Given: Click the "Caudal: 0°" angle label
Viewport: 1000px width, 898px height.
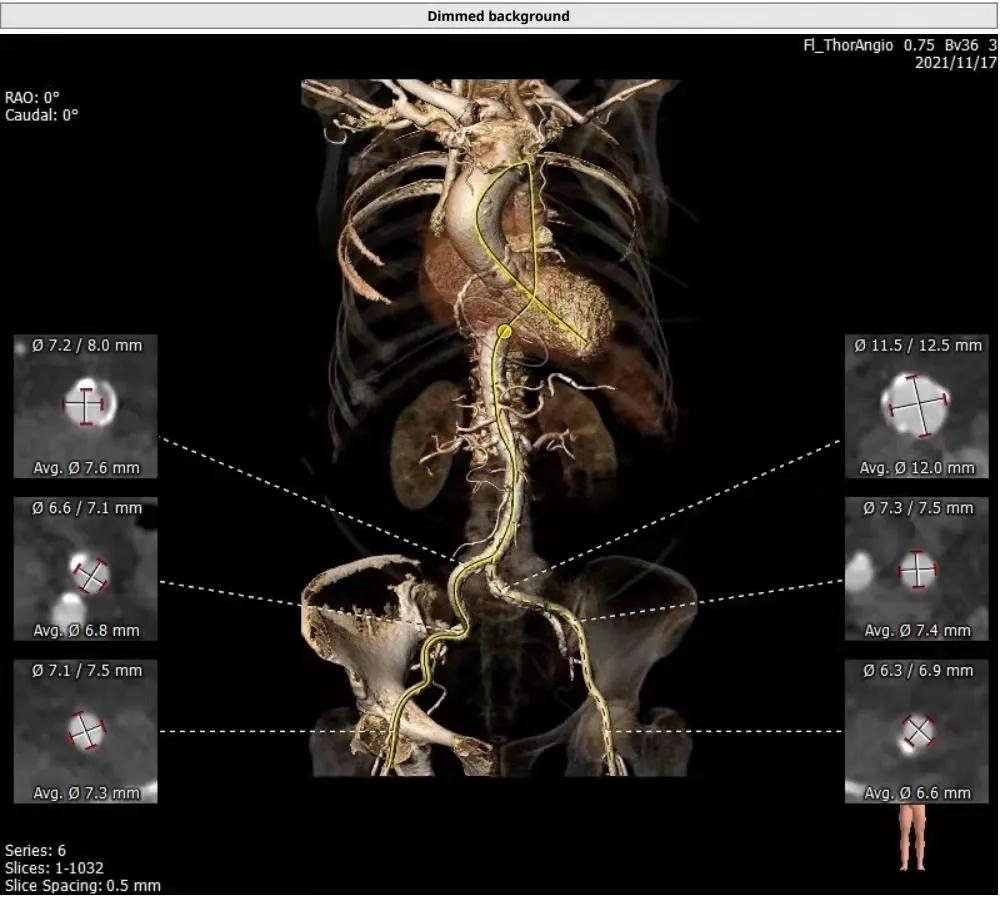Looking at the screenshot, I should pos(42,115).
